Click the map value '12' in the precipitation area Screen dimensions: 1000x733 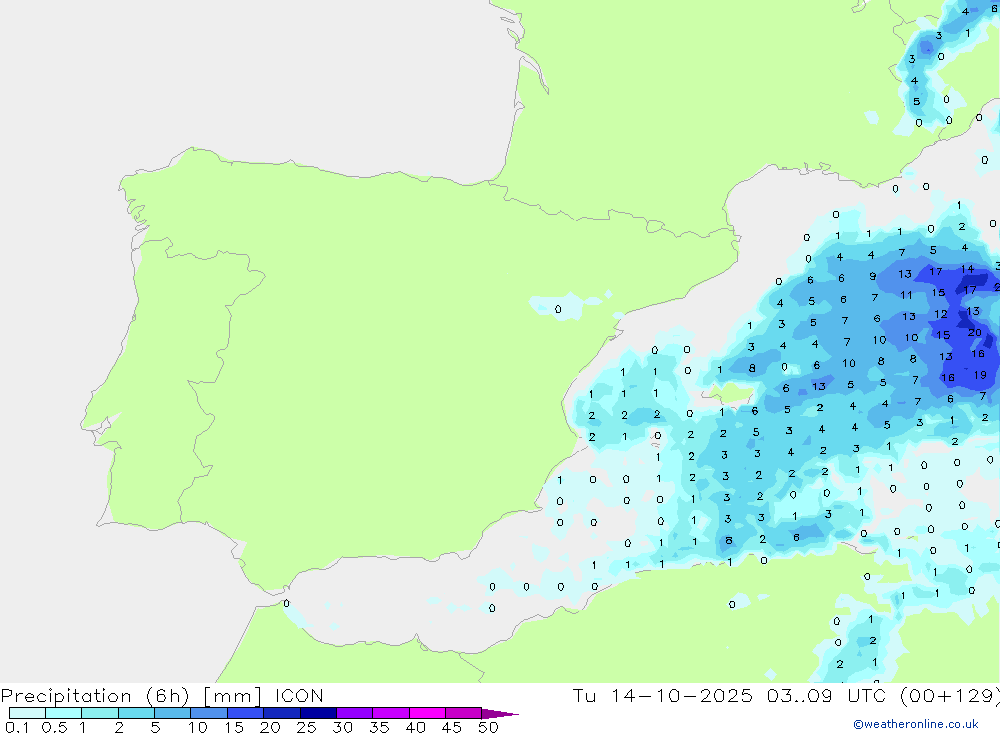(941, 314)
